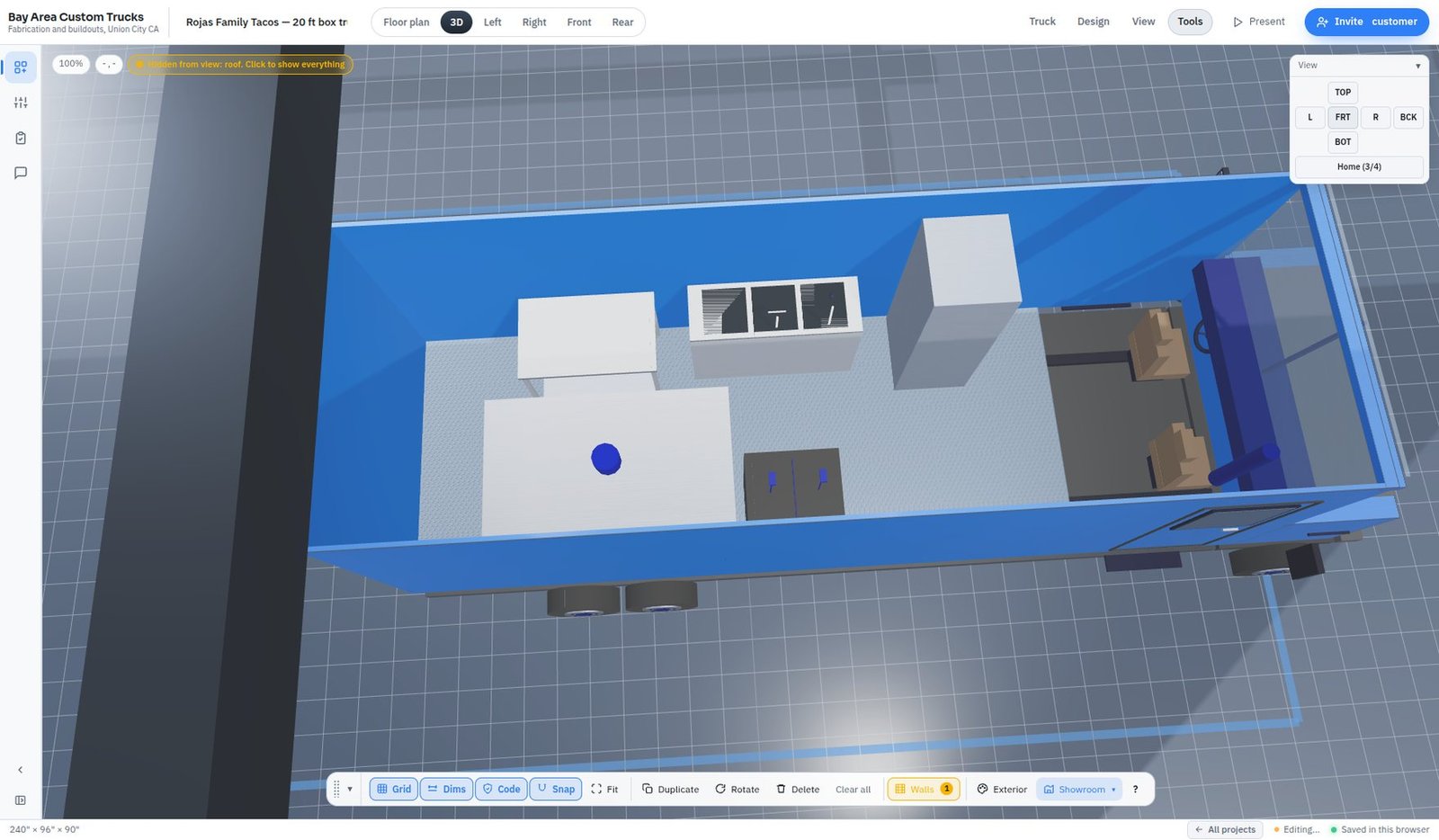Open the comments speech-bubble panel in sidebar
The height and width of the screenshot is (840, 1439).
(x=21, y=173)
